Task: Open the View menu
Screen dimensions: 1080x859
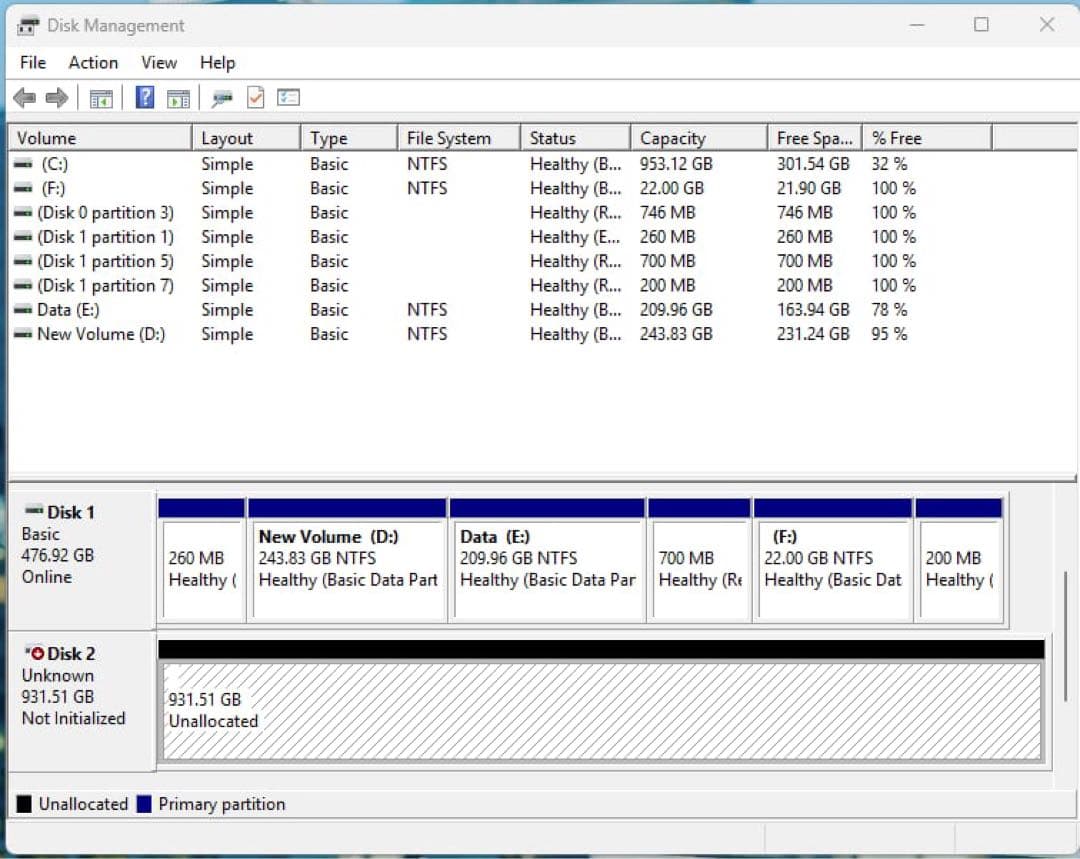Action: (158, 62)
